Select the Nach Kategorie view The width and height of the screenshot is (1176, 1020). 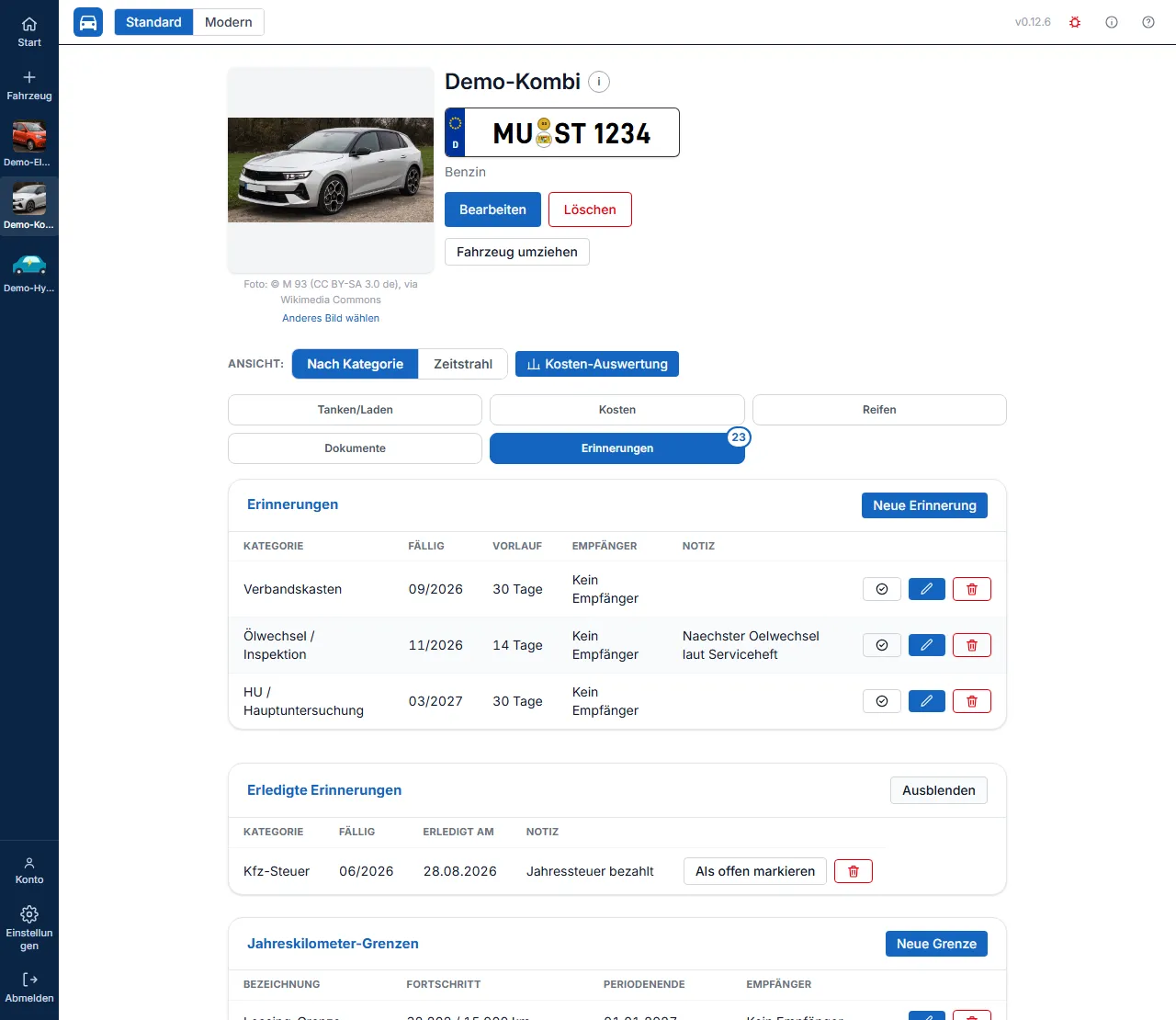pyautogui.click(x=356, y=364)
